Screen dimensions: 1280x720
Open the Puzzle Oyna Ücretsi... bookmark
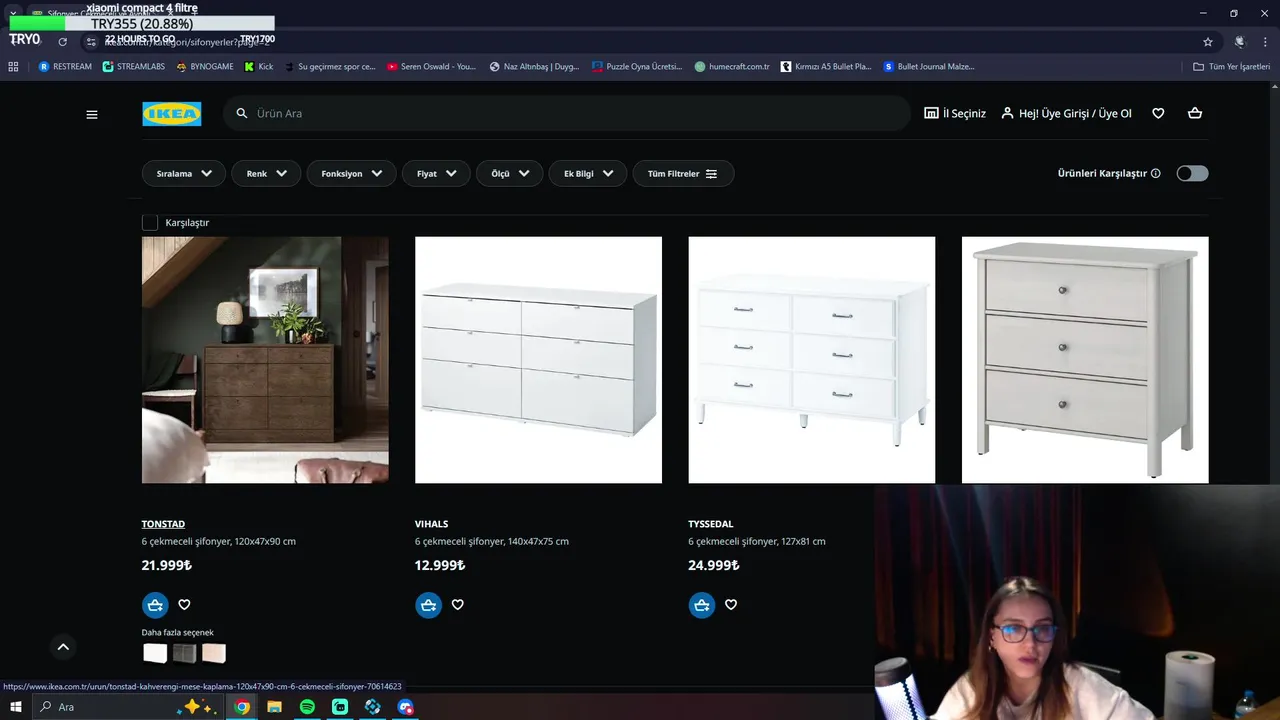(x=637, y=67)
